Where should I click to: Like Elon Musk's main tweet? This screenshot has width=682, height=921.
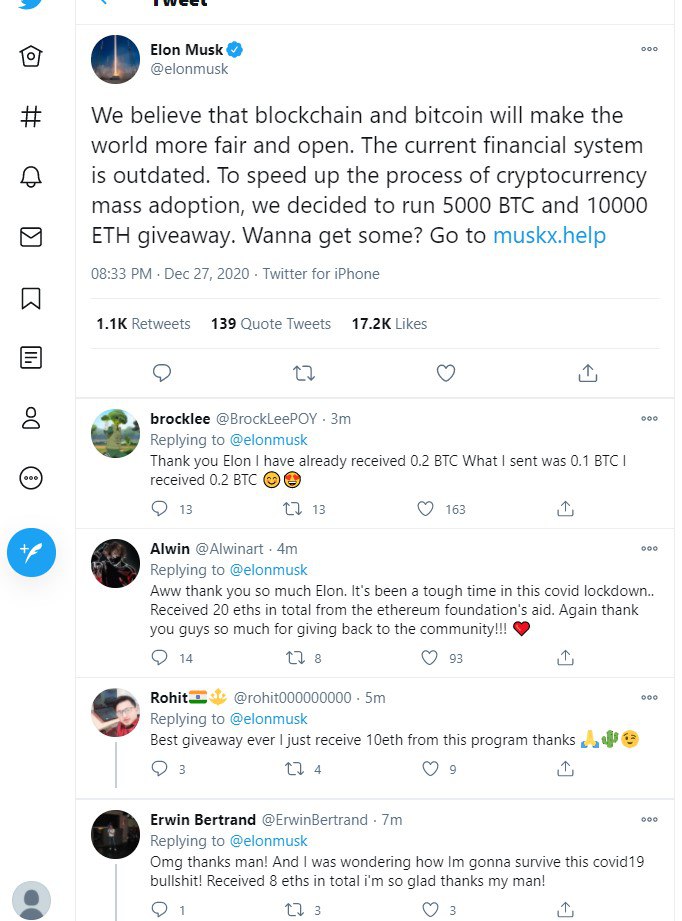pyautogui.click(x=446, y=373)
